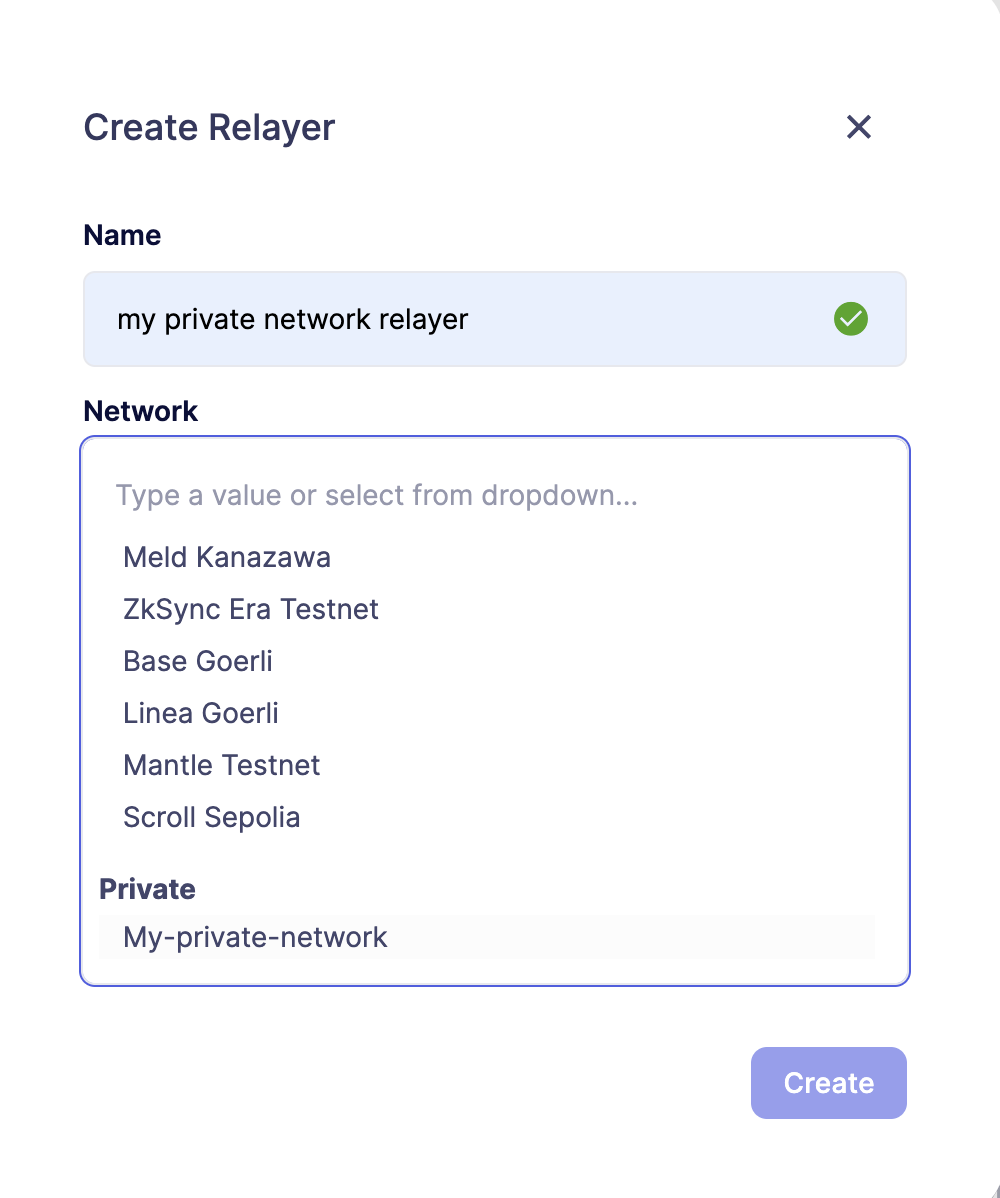Click the Name field label

pyautogui.click(x=122, y=235)
